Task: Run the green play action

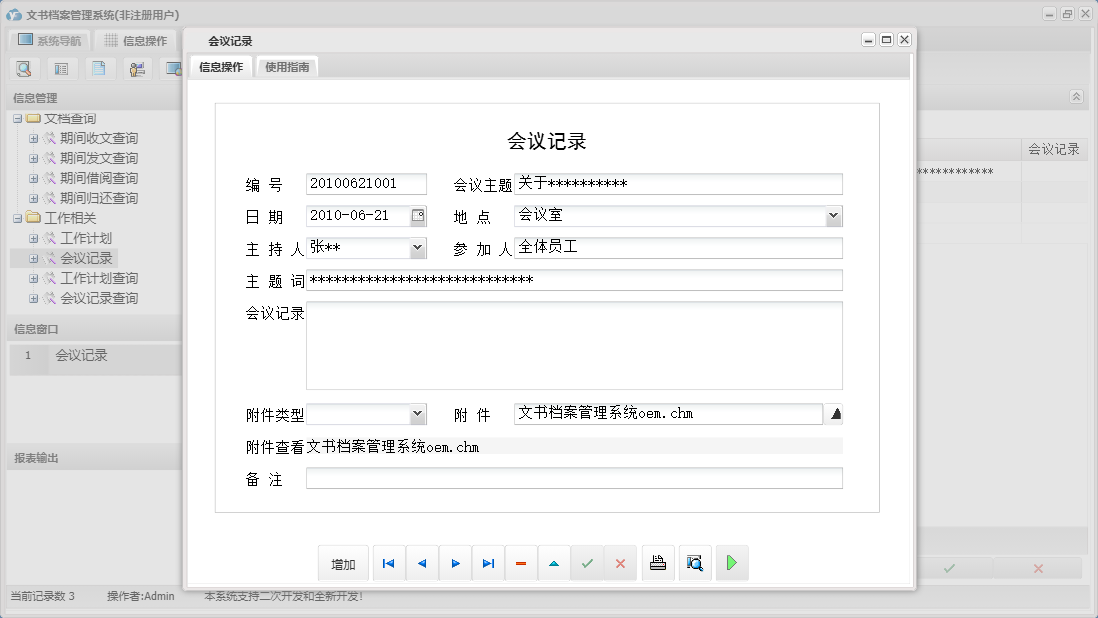Action: click(x=731, y=563)
